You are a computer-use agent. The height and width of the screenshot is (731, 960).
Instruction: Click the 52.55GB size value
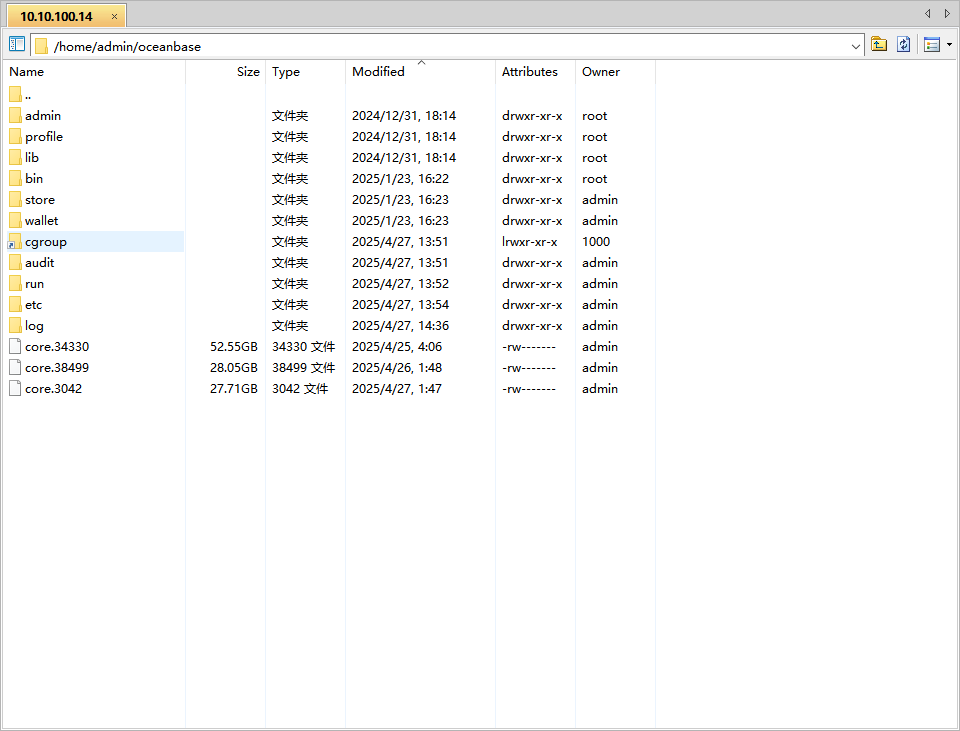tap(234, 347)
